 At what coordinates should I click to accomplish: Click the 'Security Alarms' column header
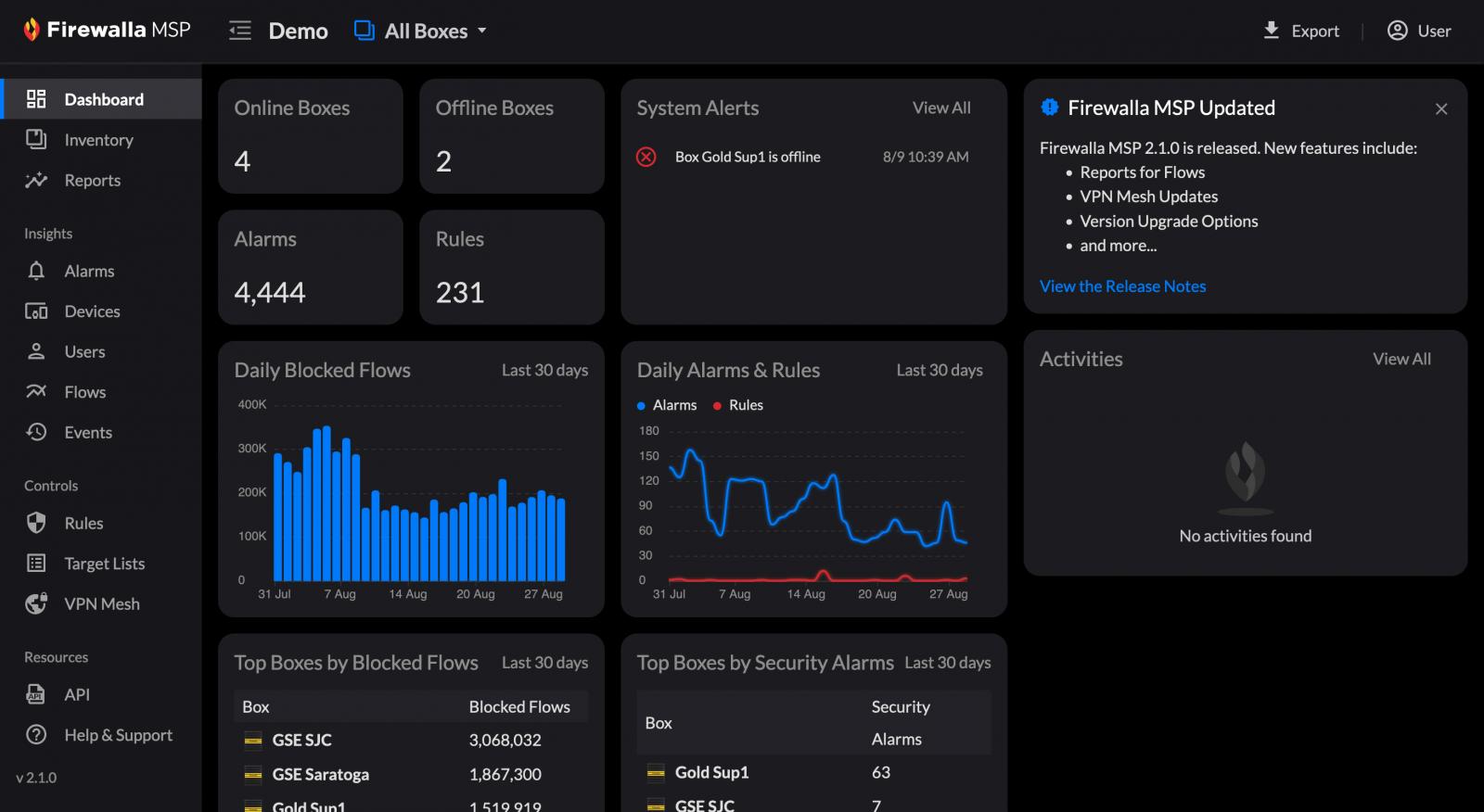(x=901, y=723)
